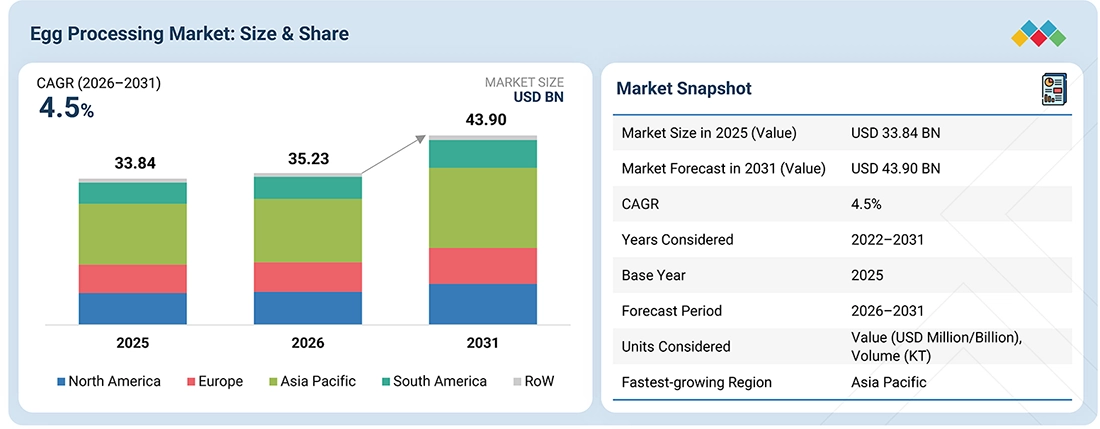Click the '35.23' value above the 2026 bar
Viewport: 1100px width, 429px height.
309,158
